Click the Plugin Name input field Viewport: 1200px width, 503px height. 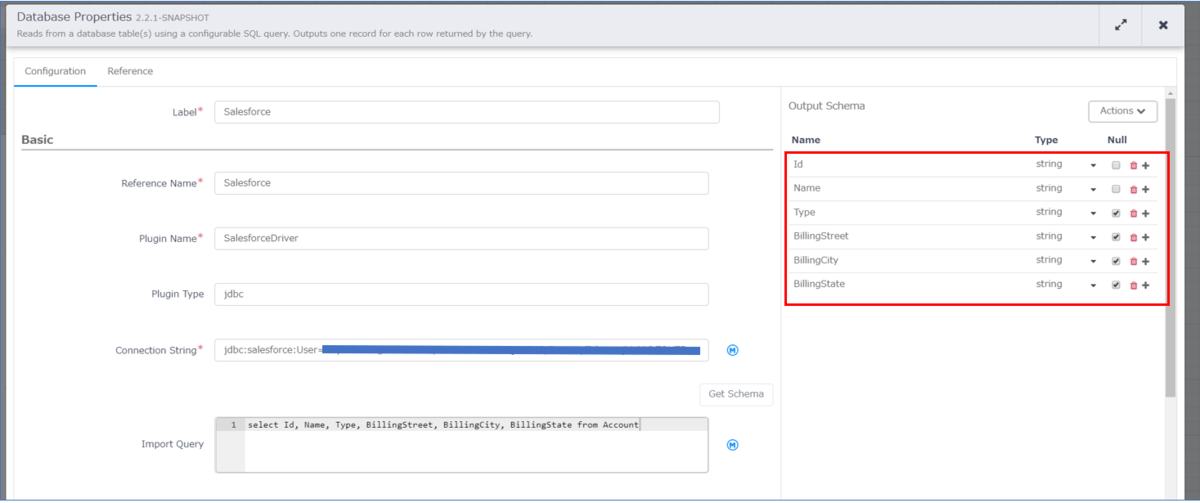pyautogui.click(x=461, y=238)
